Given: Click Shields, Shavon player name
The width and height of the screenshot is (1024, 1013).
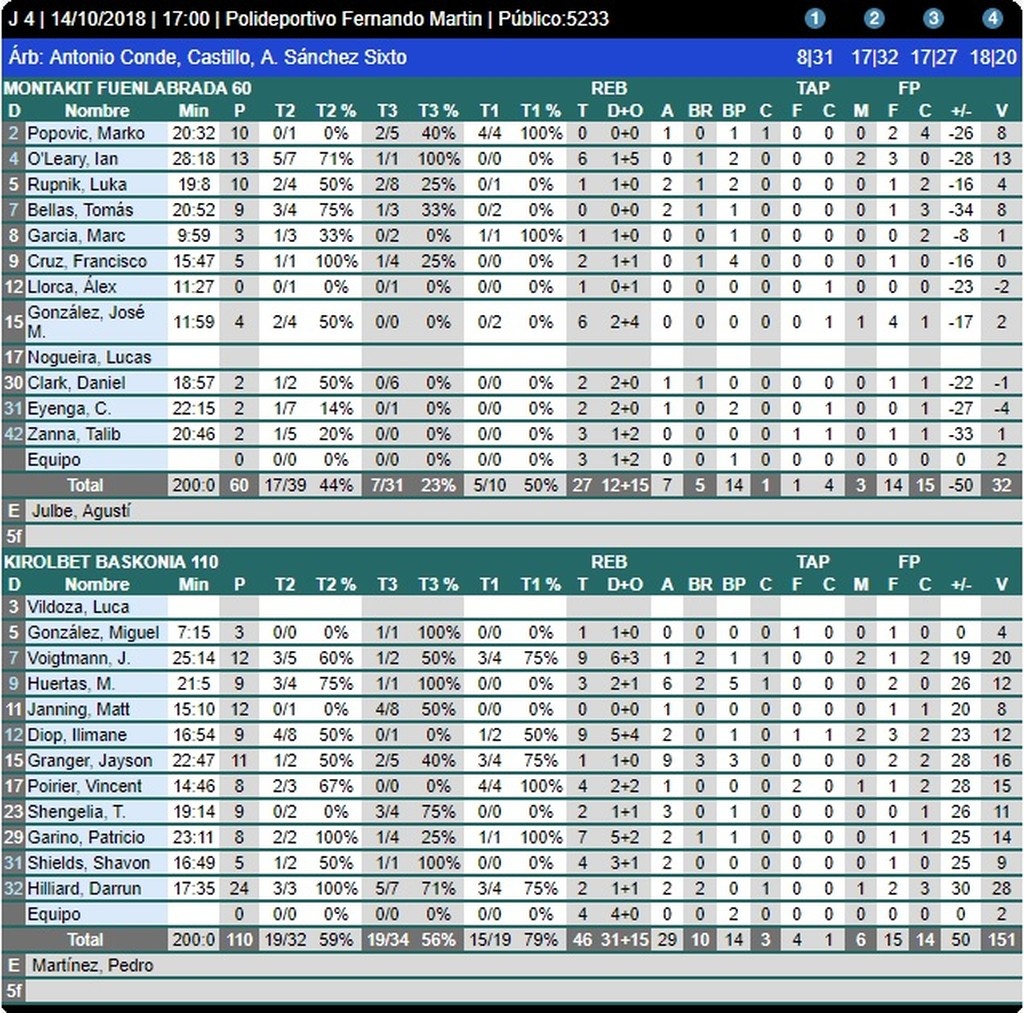Looking at the screenshot, I should point(88,863).
